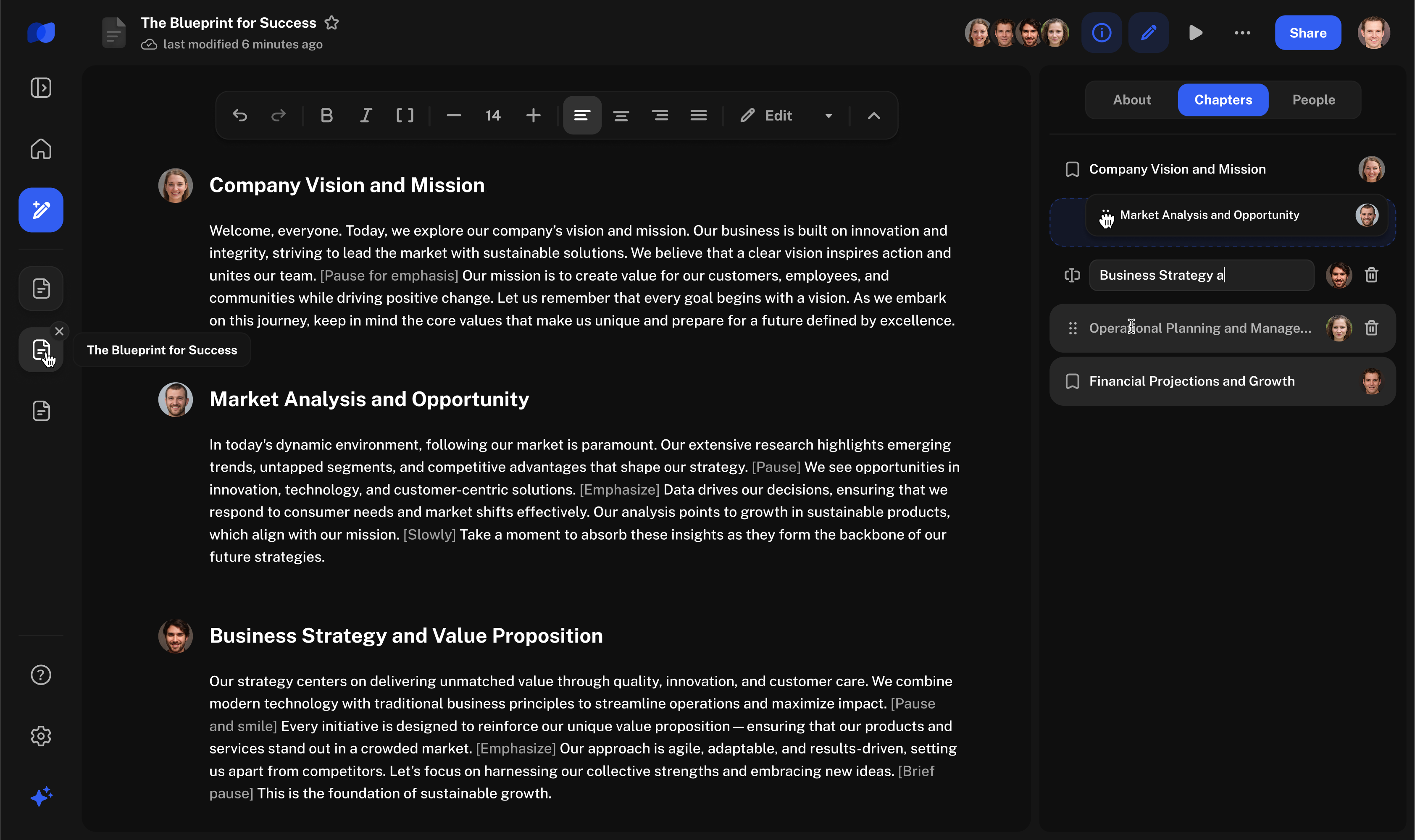Toggle the info panel button
The width and height of the screenshot is (1415, 840).
[x=1101, y=33]
